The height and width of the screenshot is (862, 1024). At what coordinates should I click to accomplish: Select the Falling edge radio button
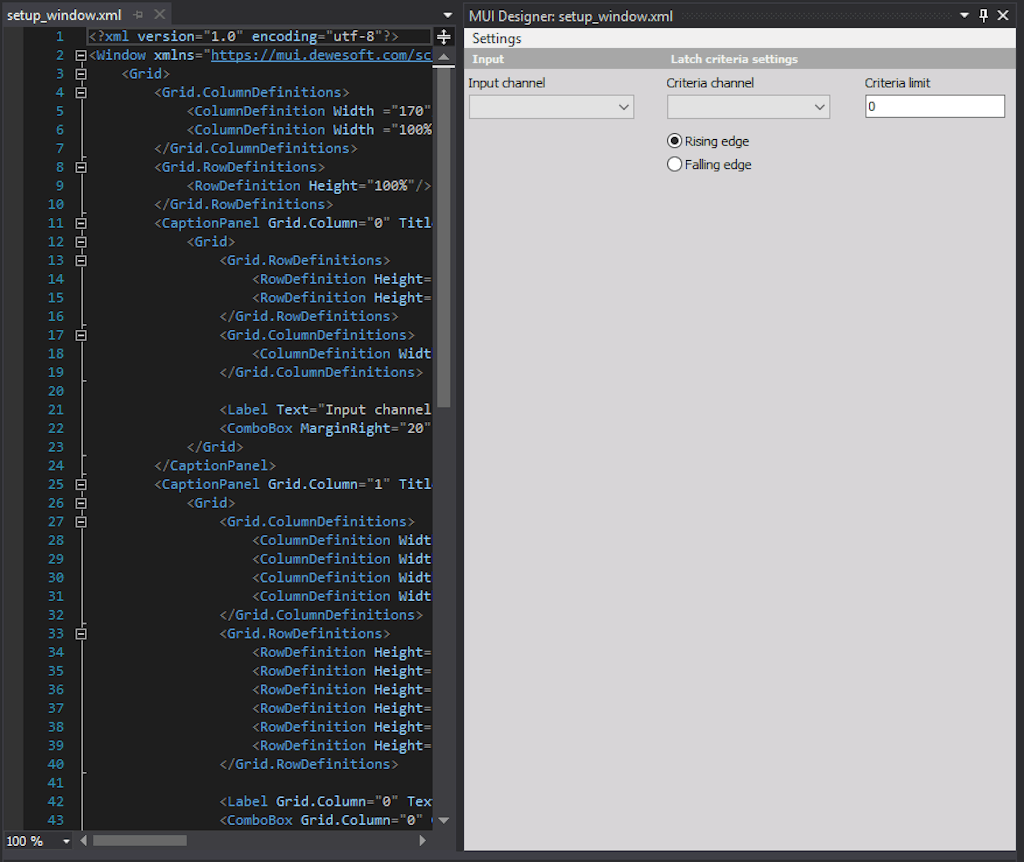[675, 164]
